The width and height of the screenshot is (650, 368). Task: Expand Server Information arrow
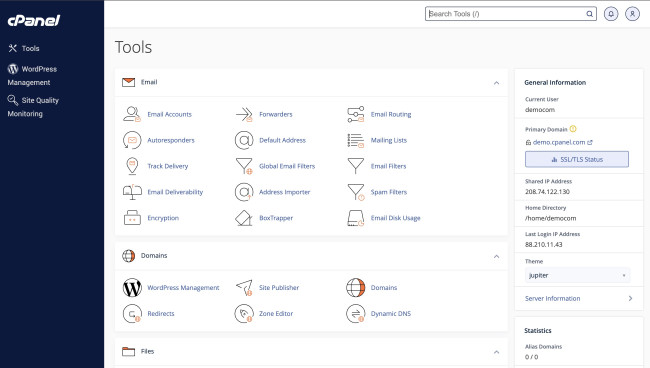(x=630, y=298)
